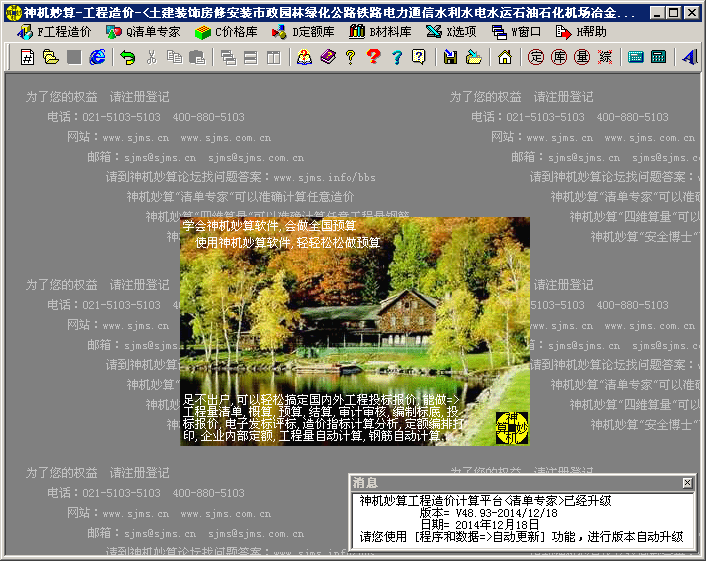Screen dimensions: 706x561
Task: Click the copy pages icon
Action: click(x=174, y=57)
